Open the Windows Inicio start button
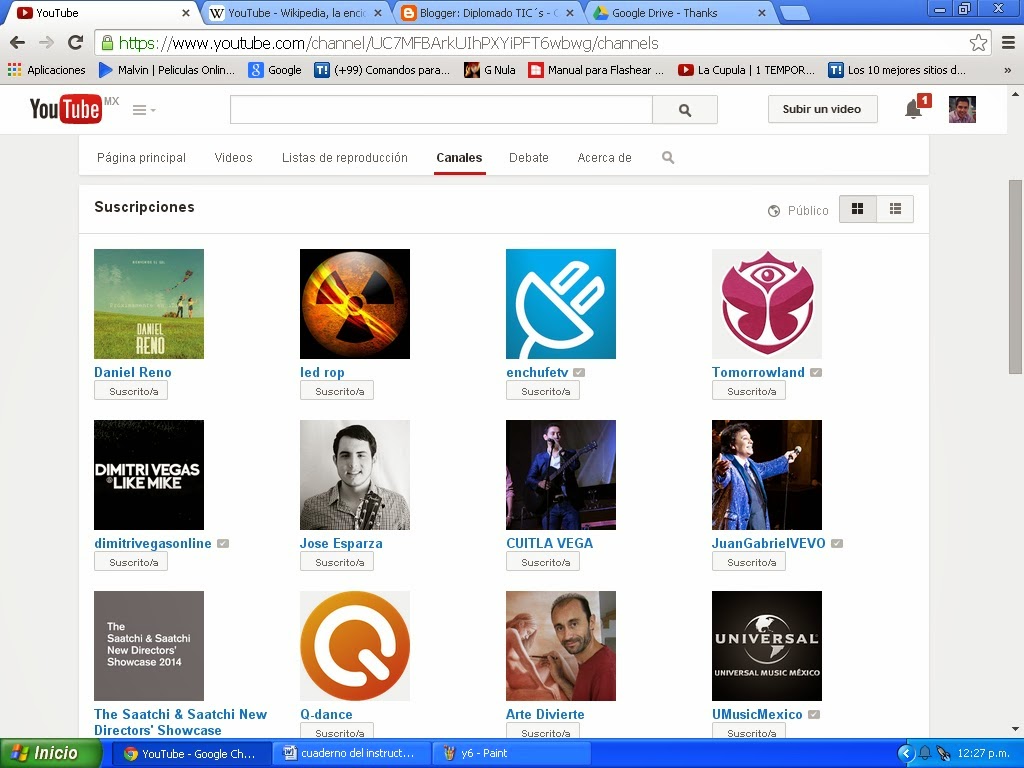Screen dimensions: 1024x768 pos(50,753)
